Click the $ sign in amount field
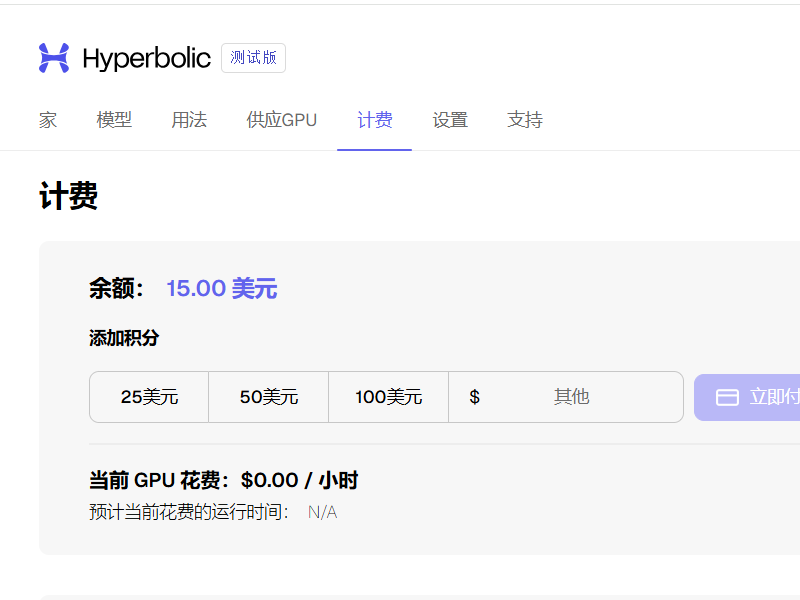Screen dimensions: 800x600 [x=474, y=397]
